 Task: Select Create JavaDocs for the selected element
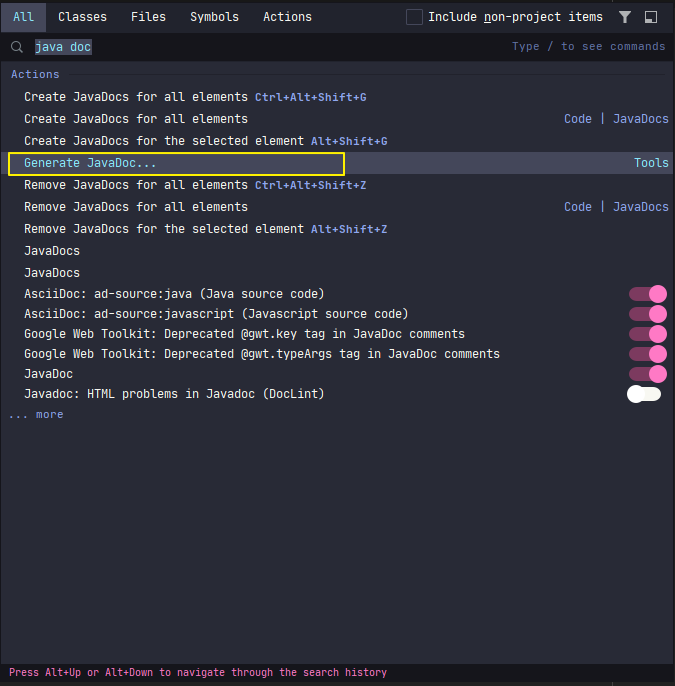(x=337, y=141)
